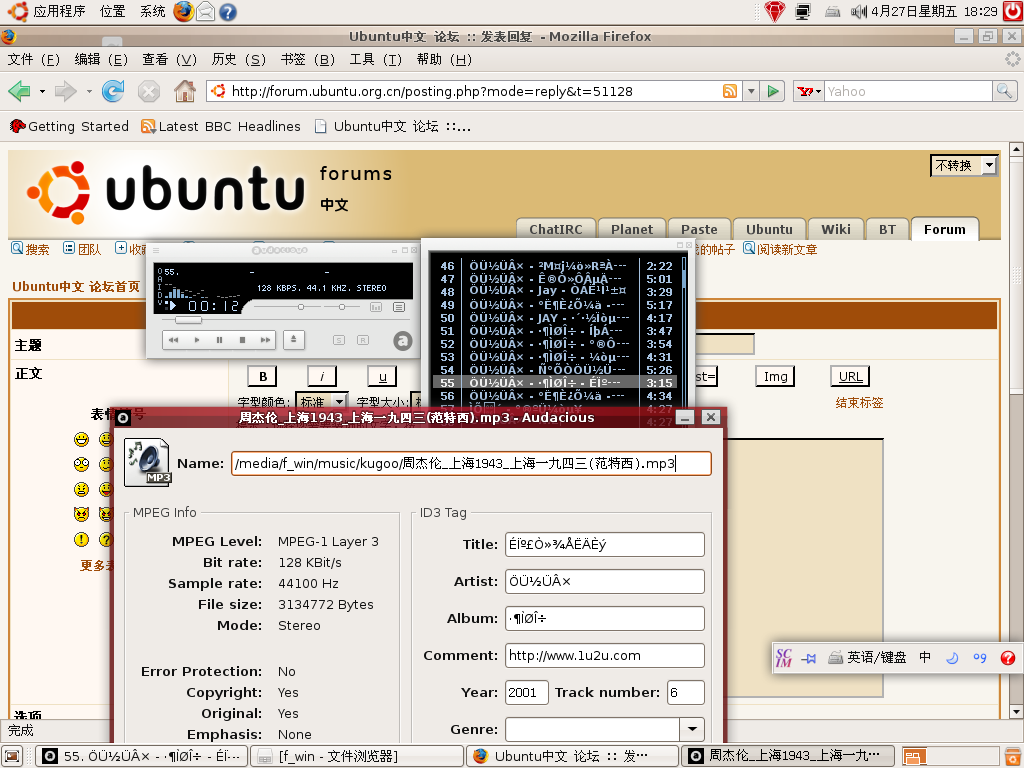Open the 不转换 conversion dropdown
Image resolution: width=1024 pixels, height=768 pixels.
(x=964, y=165)
